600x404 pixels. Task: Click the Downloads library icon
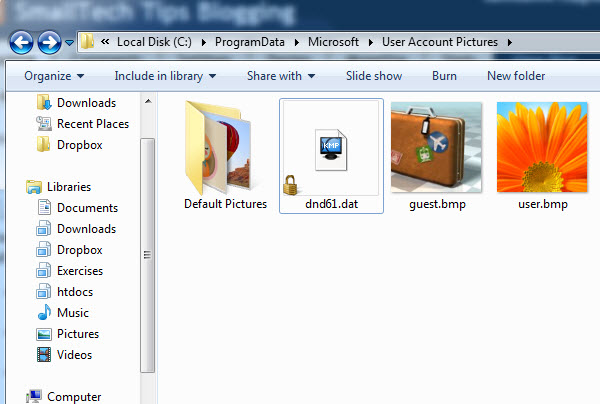(44, 228)
